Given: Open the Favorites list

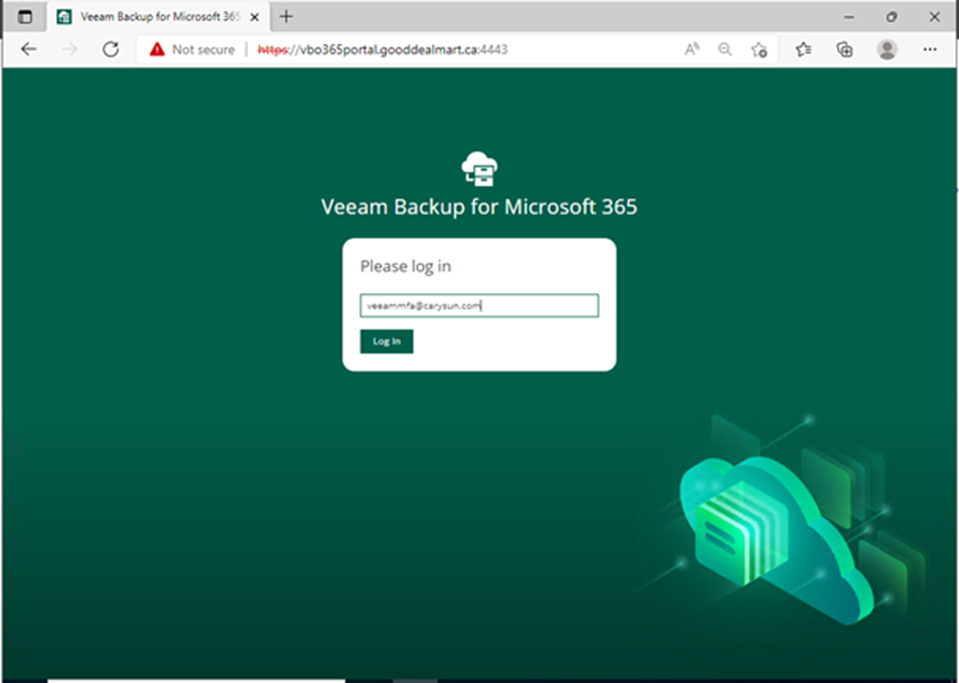Looking at the screenshot, I should pyautogui.click(x=804, y=50).
